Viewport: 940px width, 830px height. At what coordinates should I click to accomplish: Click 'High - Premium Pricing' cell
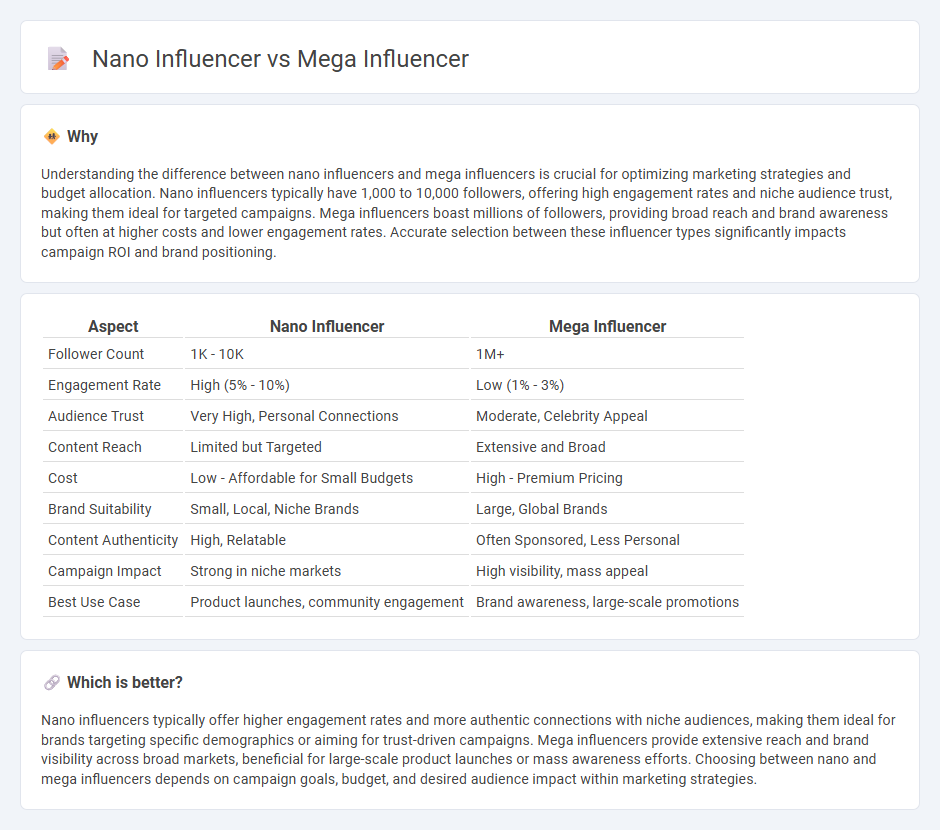point(549,478)
